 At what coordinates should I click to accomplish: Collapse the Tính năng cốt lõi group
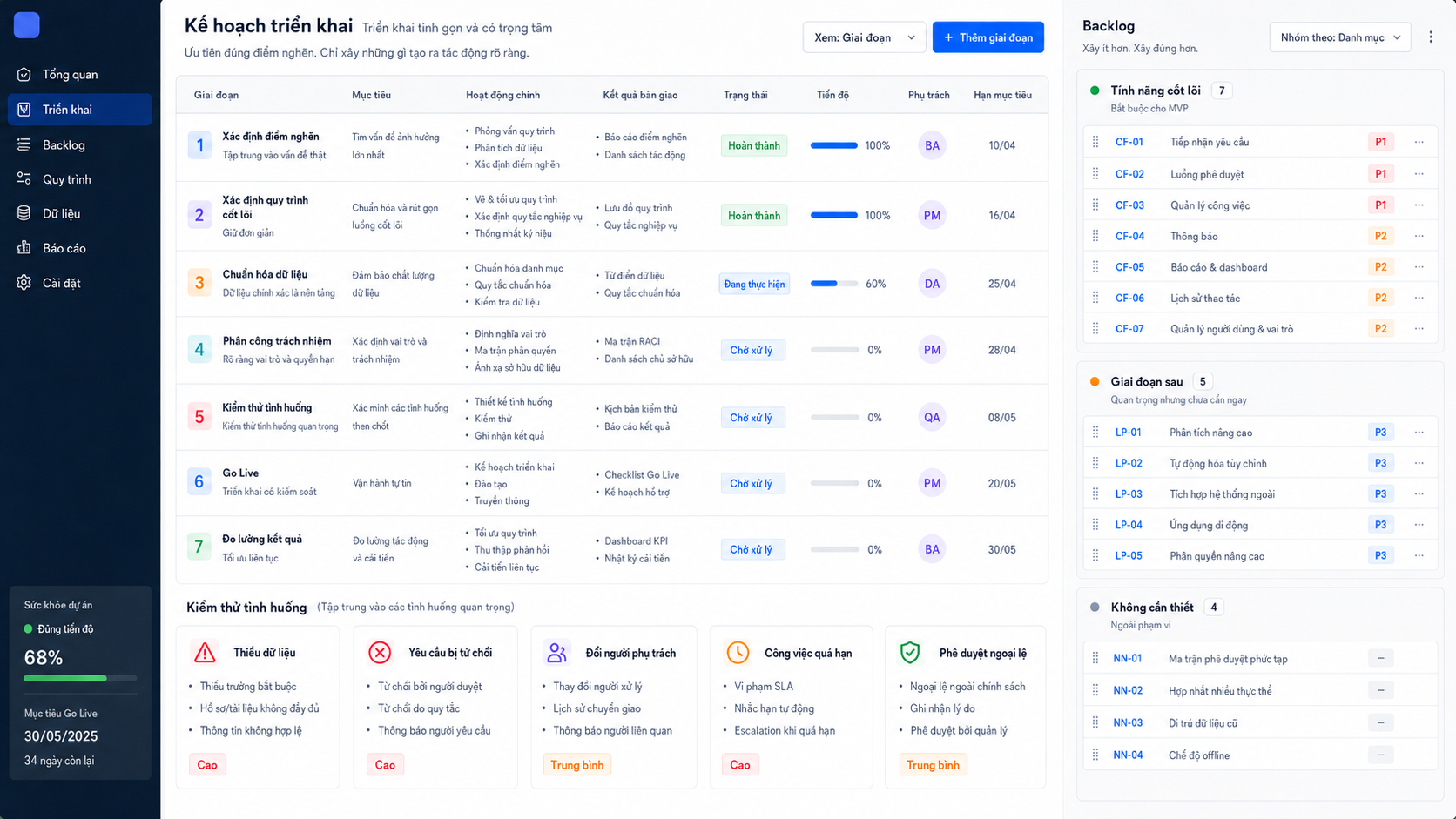(x=1156, y=91)
